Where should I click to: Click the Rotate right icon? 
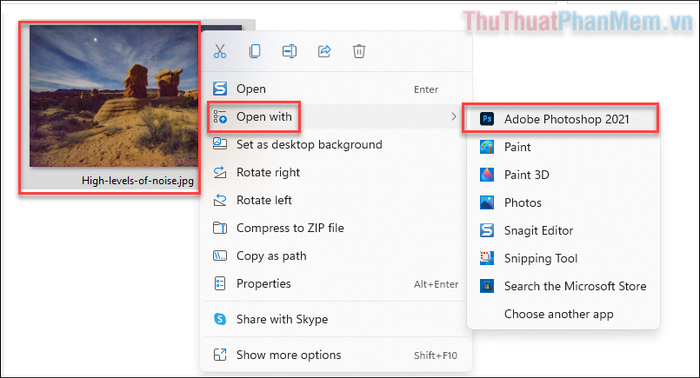220,172
